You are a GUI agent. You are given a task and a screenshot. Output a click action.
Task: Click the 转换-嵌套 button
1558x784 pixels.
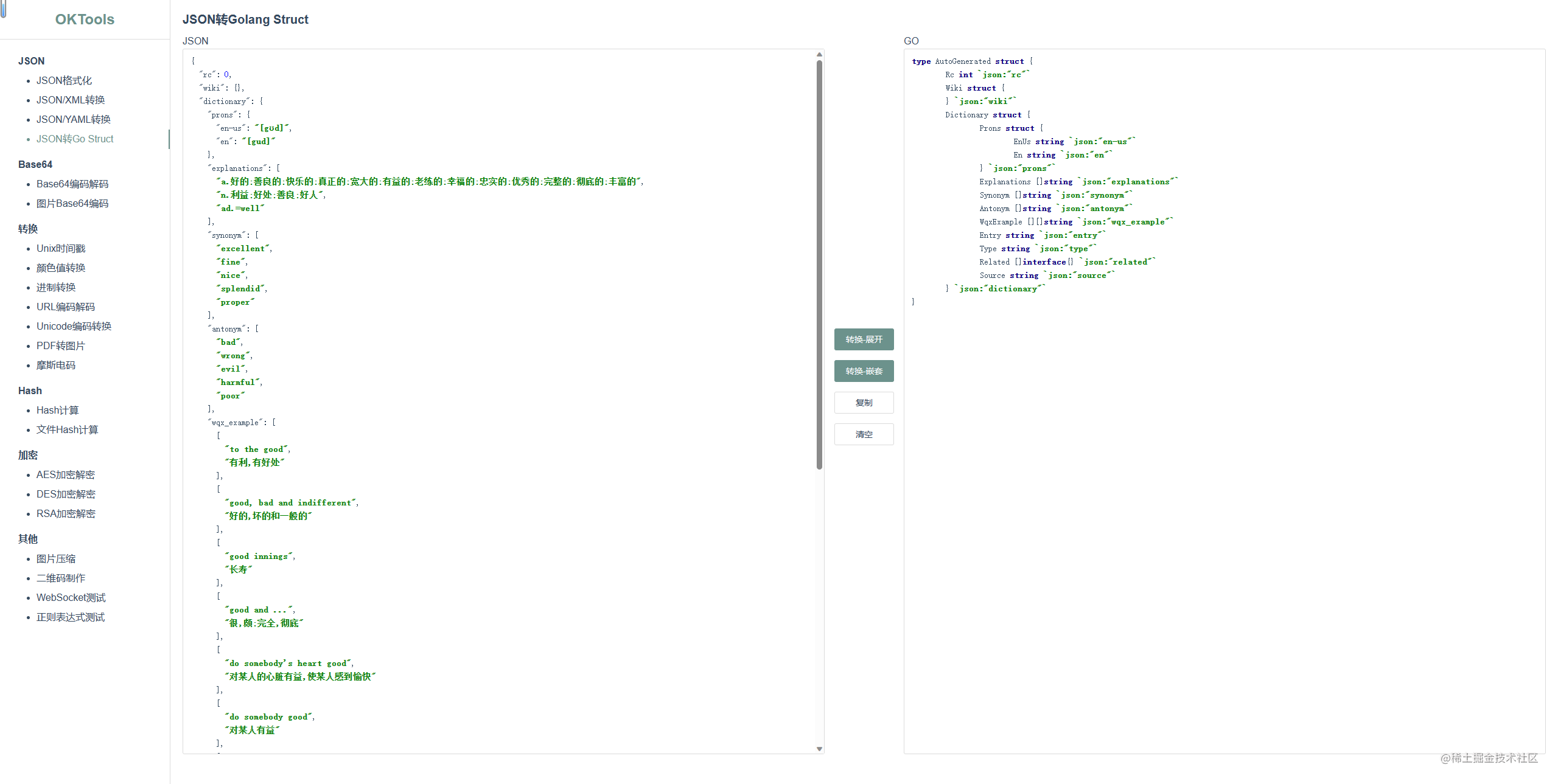tap(864, 371)
